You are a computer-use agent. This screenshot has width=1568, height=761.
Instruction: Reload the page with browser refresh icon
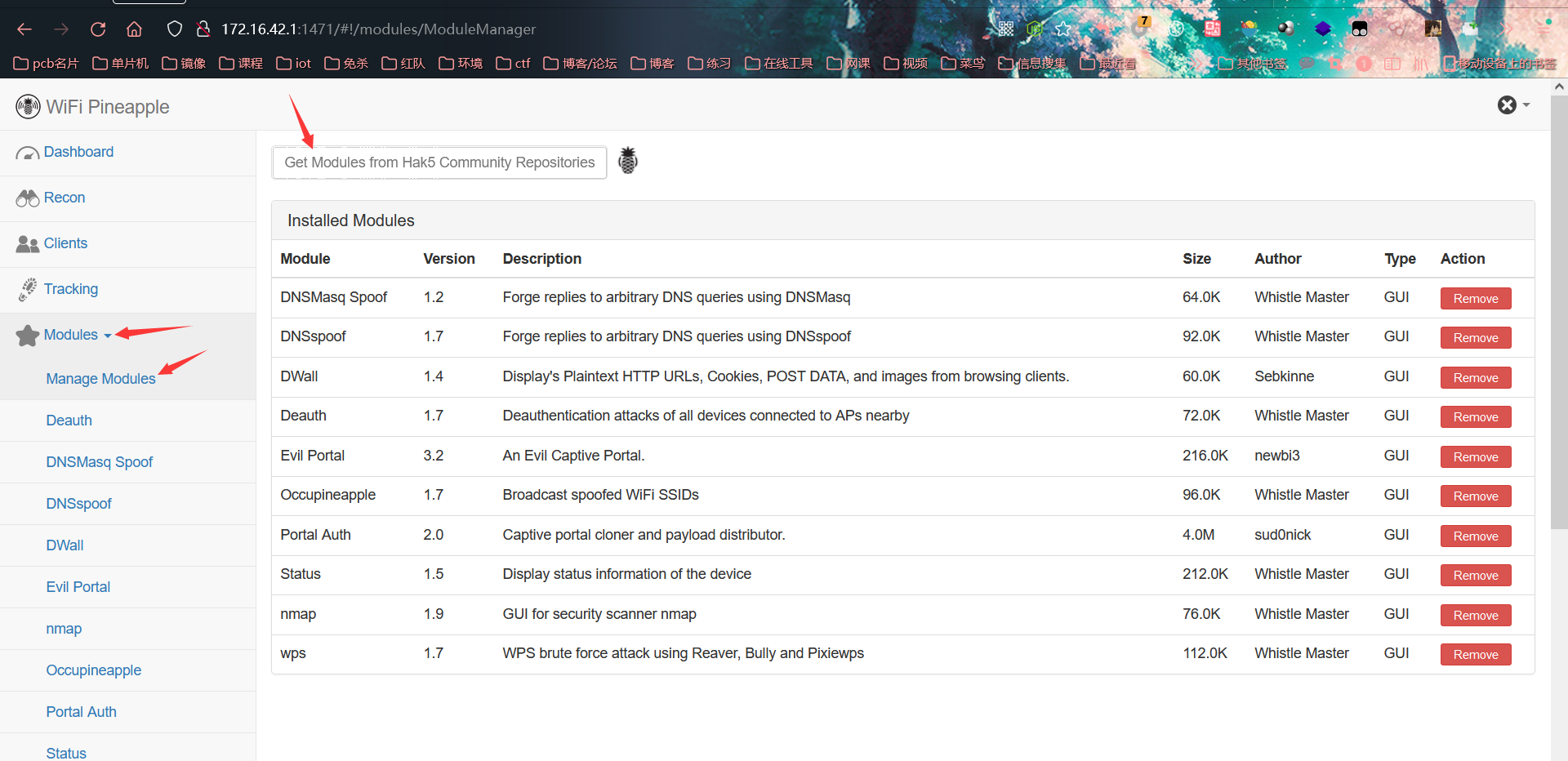[98, 29]
